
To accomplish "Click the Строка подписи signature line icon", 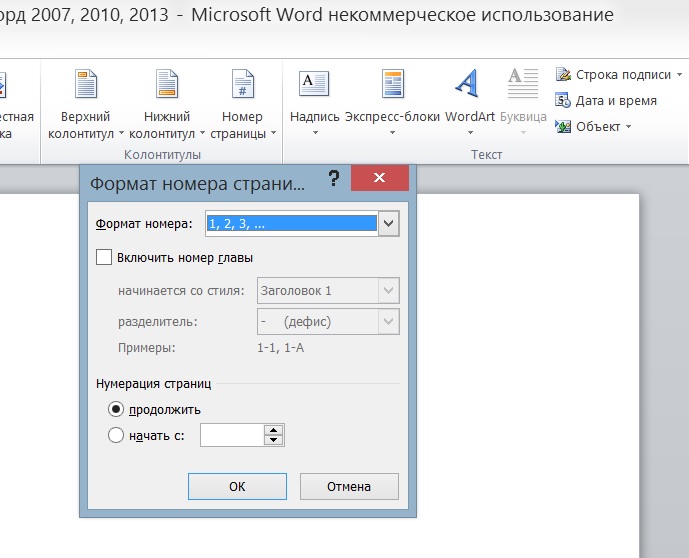I will (563, 74).
